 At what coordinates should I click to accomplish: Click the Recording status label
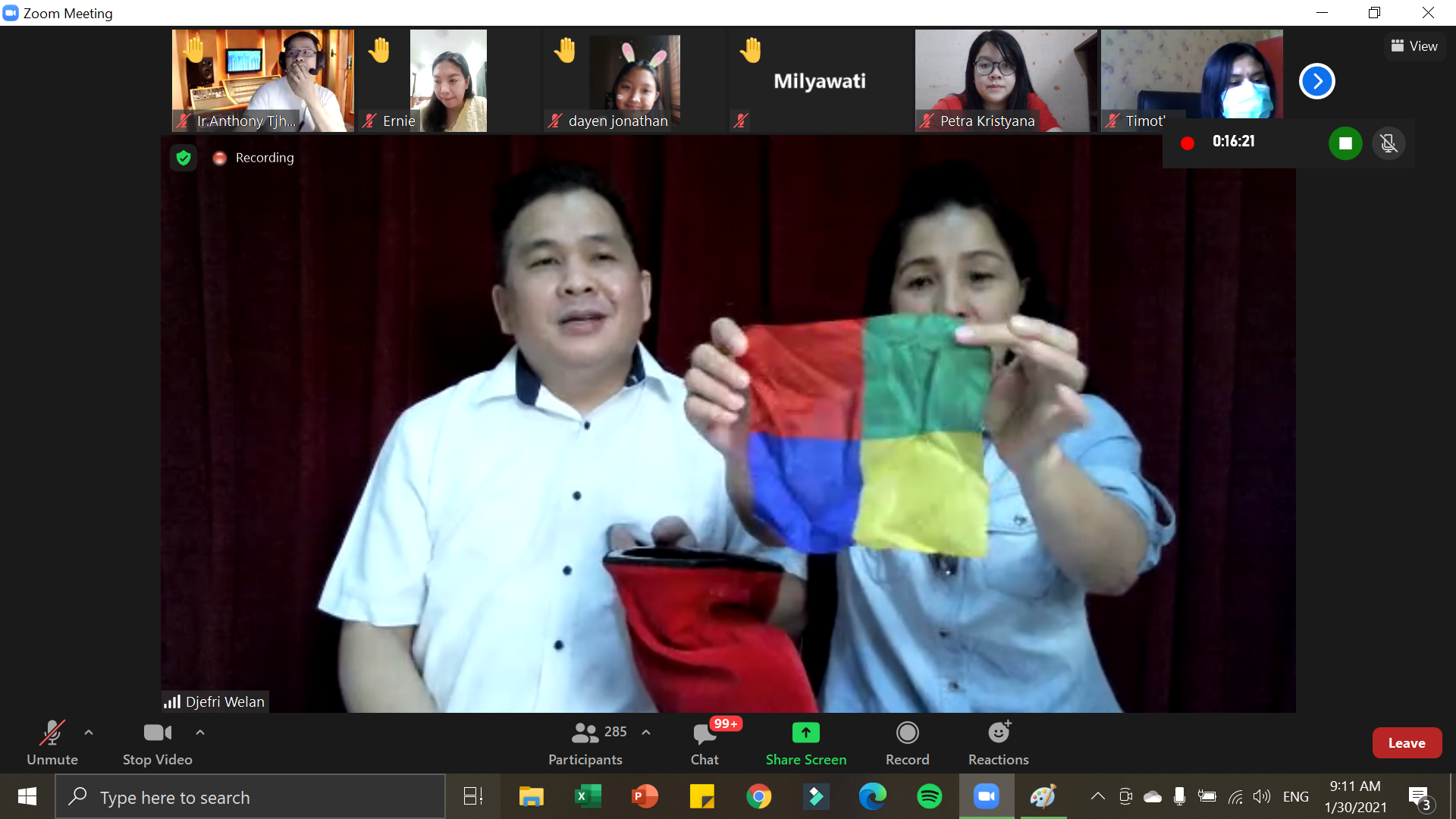265,158
